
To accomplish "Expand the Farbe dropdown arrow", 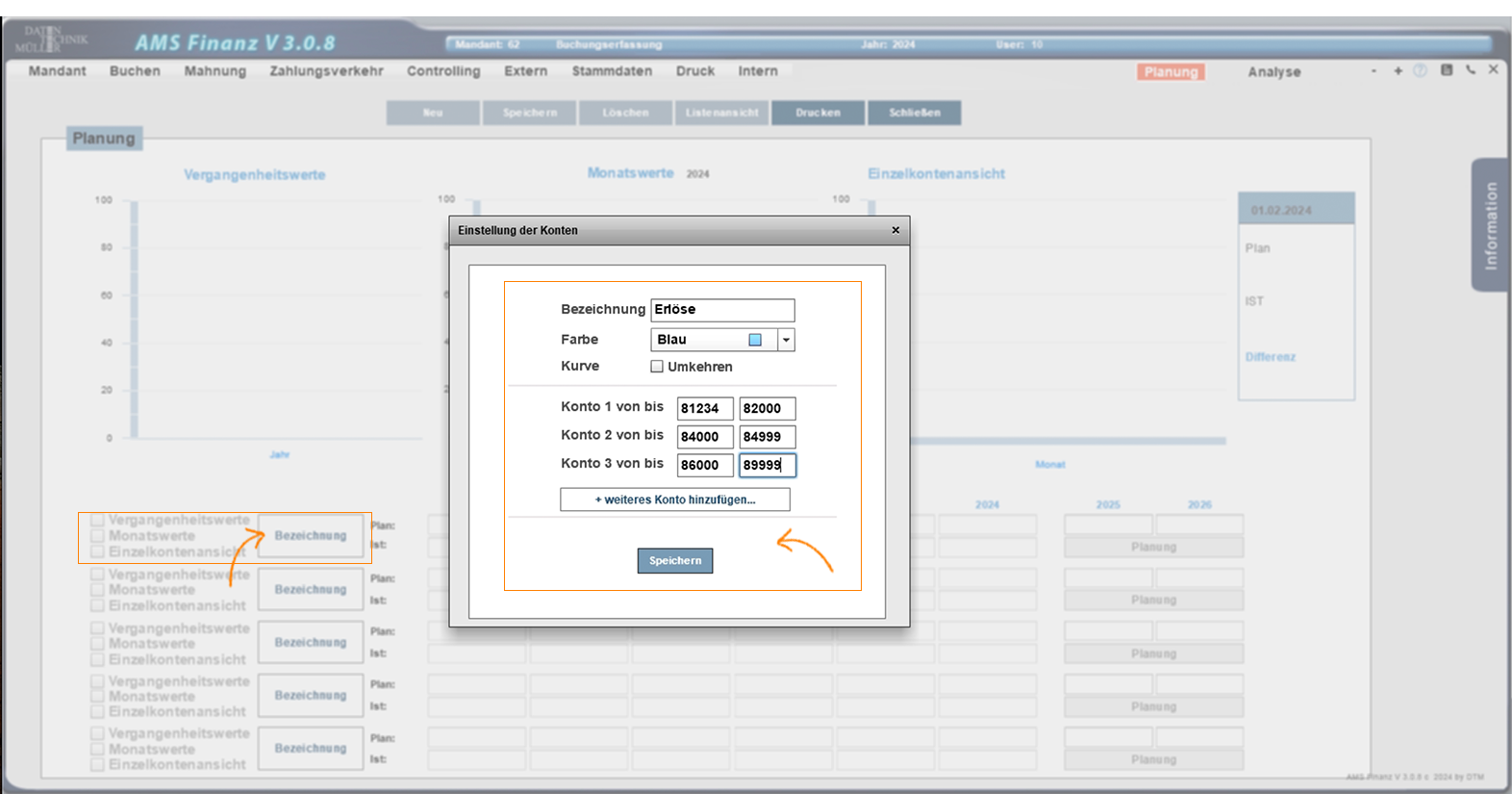I will tap(786, 340).
